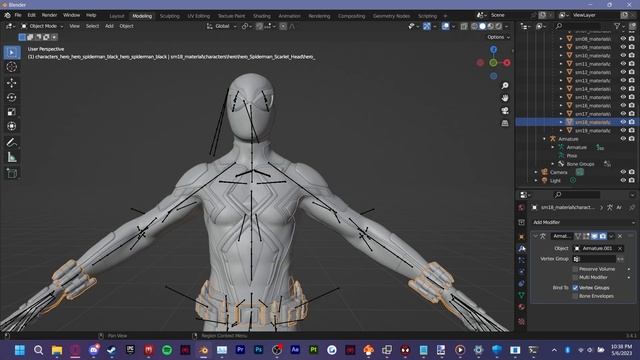This screenshot has height=360, width=640.
Task: Remove the Armature modifier with its X button
Action: pos(620,236)
